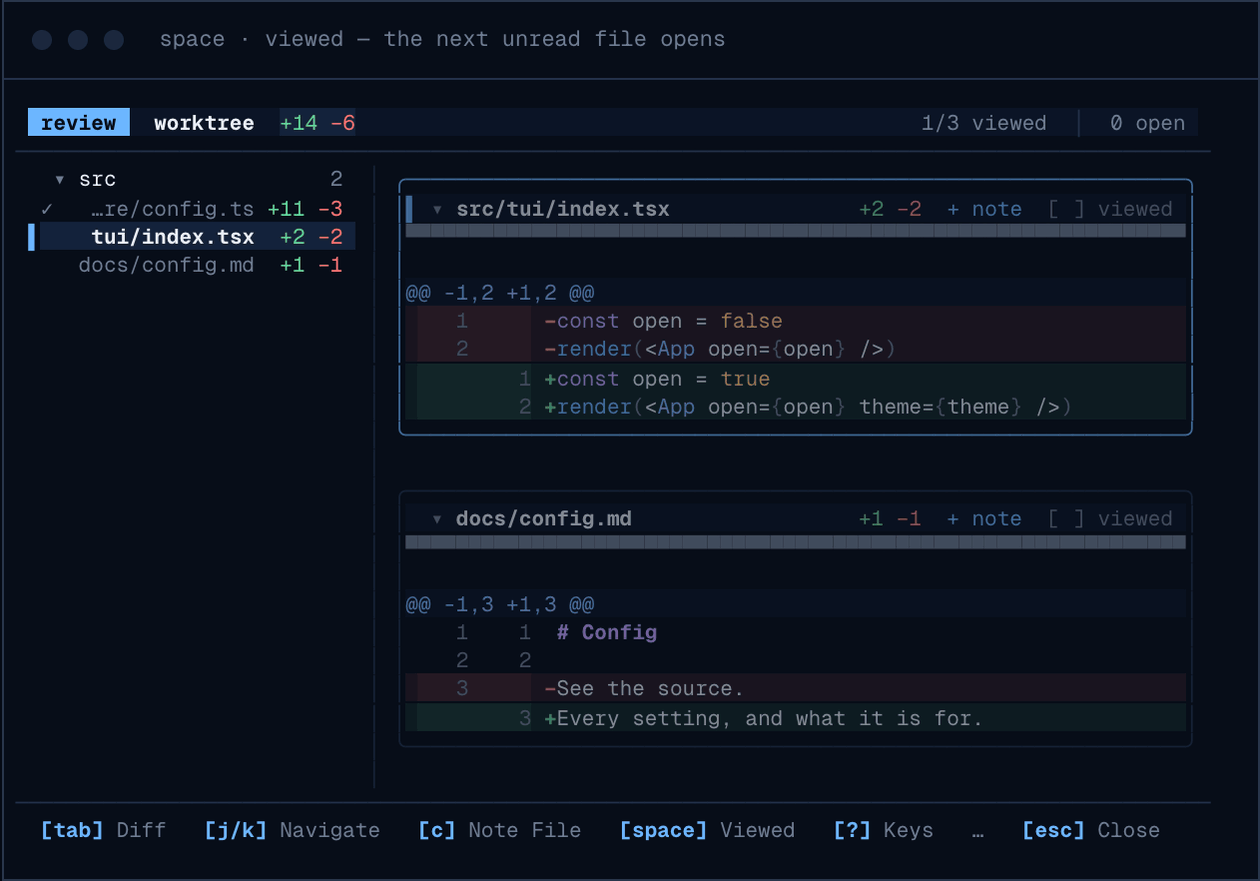The image size is (1260, 881).
Task: Click added line Every setting, and what it is for.
Action: [x=795, y=718]
